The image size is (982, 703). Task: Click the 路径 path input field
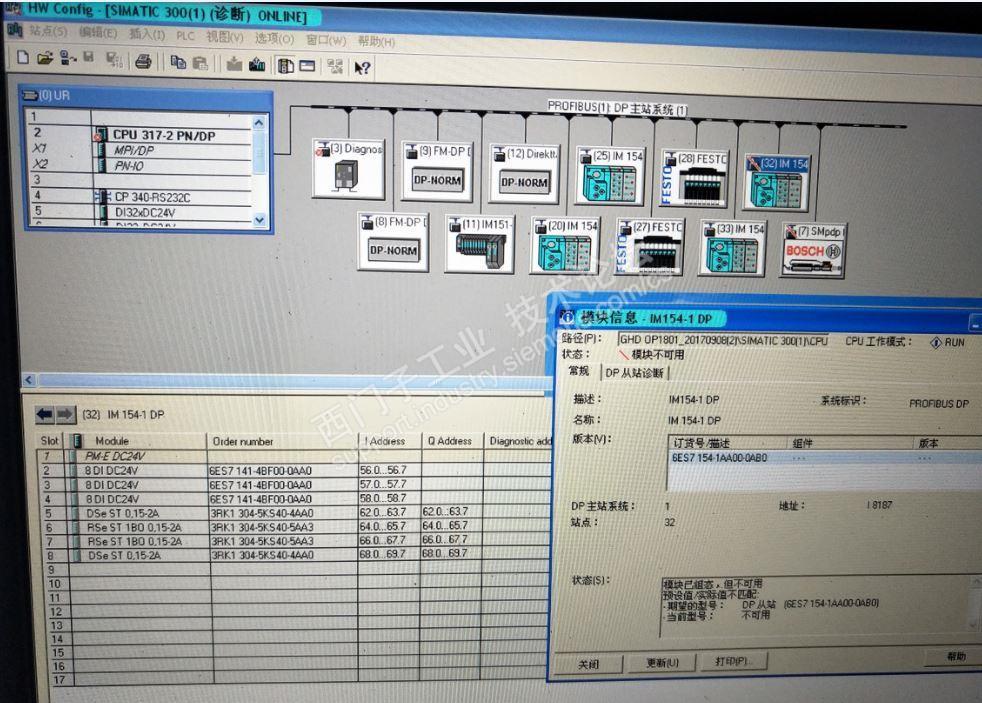point(723,341)
